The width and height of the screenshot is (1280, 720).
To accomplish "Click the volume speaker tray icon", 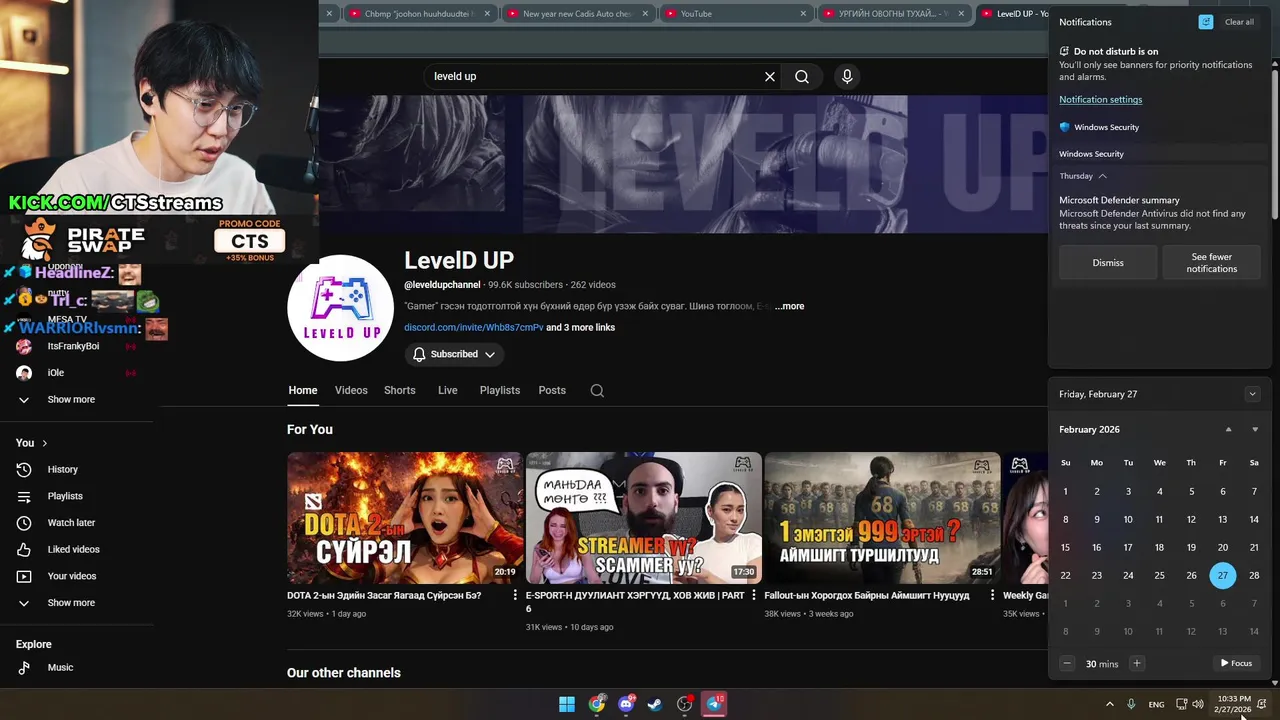I will pos(1198,704).
